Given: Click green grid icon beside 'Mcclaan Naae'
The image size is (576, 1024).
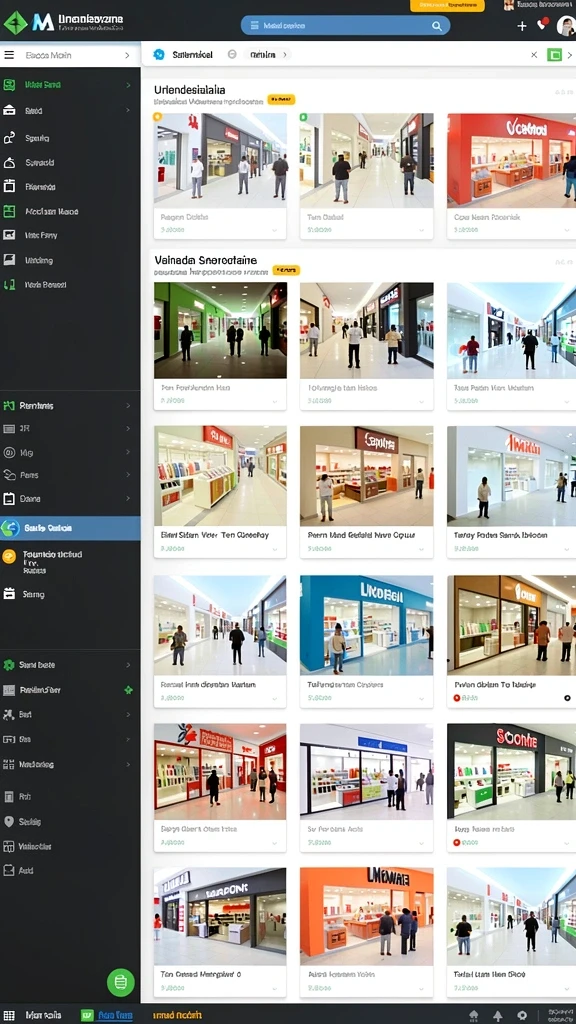Looking at the screenshot, I should pyautogui.click(x=9, y=211).
